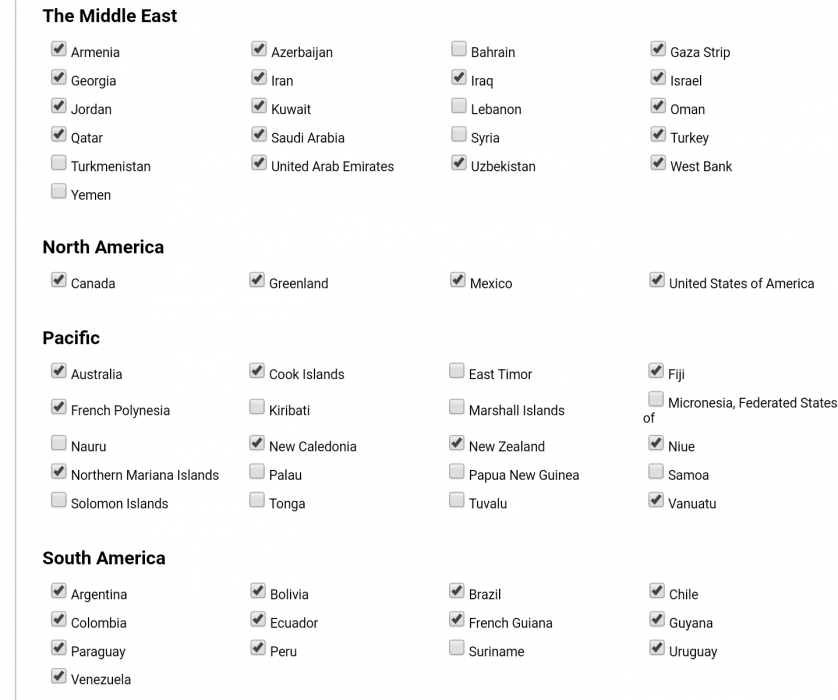This screenshot has width=838, height=700.
Task: Check the East Timor checkbox
Action: 456,371
